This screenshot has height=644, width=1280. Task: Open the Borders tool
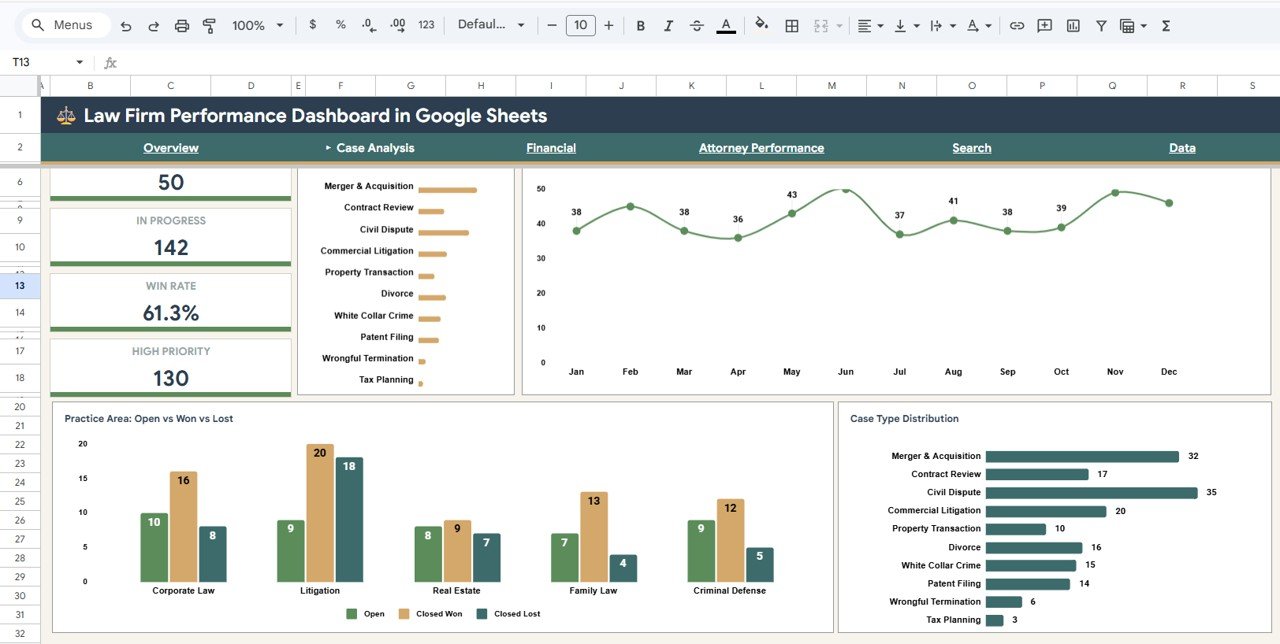pos(791,25)
